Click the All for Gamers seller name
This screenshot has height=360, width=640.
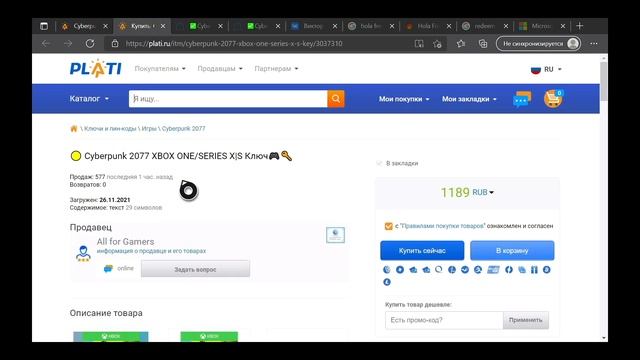click(125, 242)
